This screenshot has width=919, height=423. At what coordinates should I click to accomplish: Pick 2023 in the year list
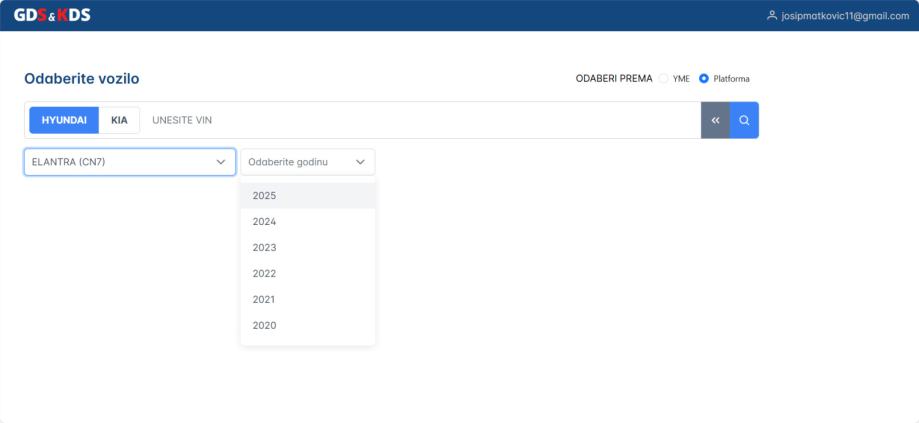pos(265,248)
